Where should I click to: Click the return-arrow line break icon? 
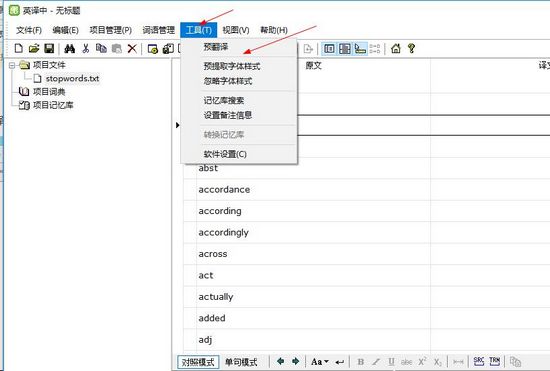[x=339, y=362]
